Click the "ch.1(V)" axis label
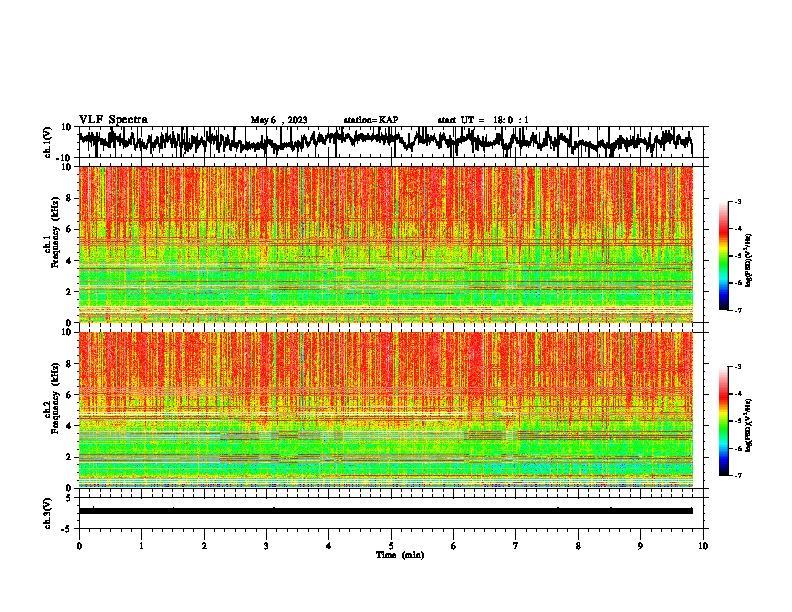 (x=48, y=142)
